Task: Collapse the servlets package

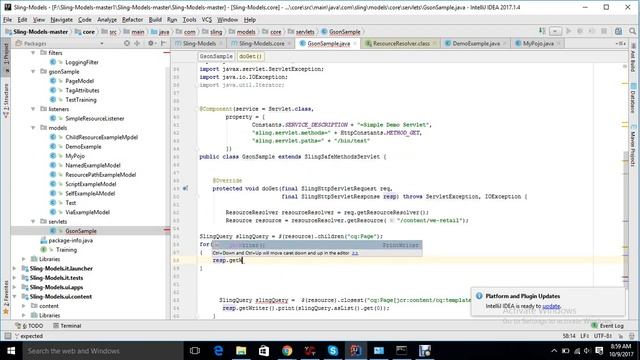Action: 33,221
